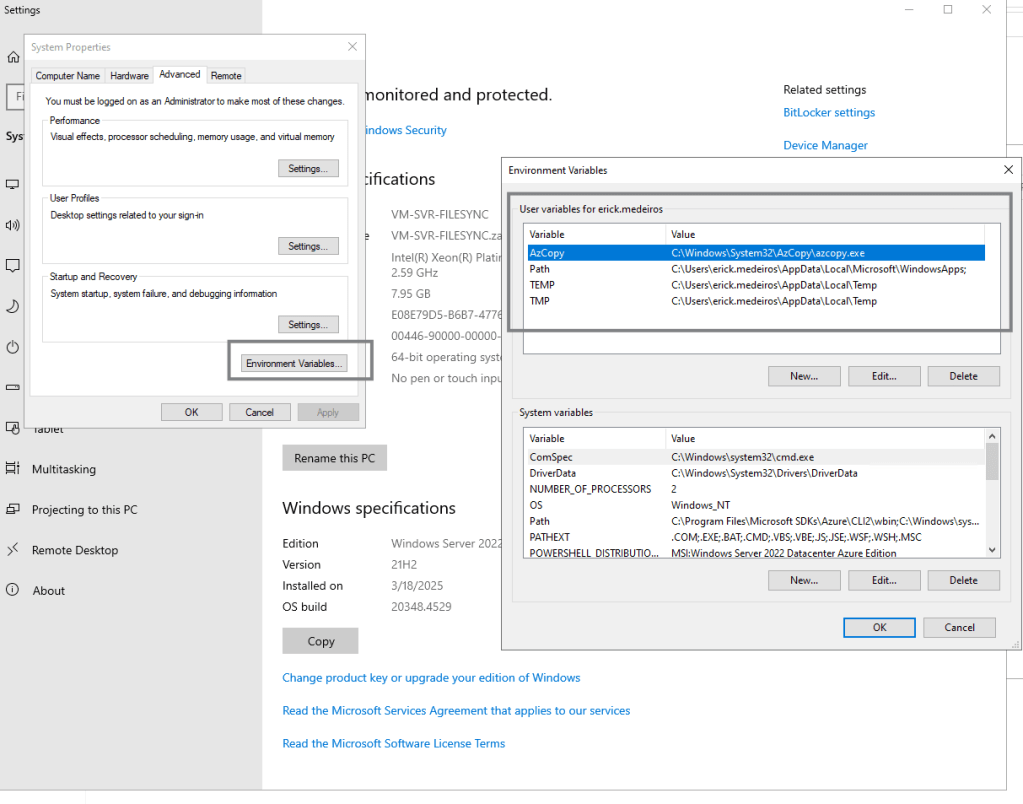Screen dimensions: 1023x804
Task: Click the Focus assist moon icon
Action: pos(13,306)
